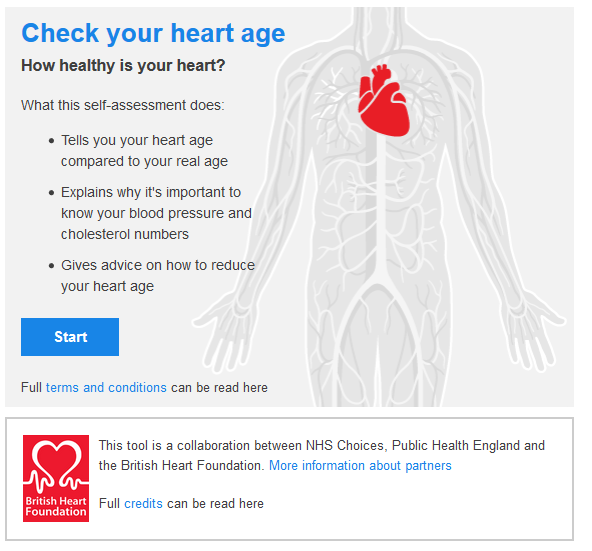Click the heart symbol inside the BHF logo
This screenshot has width=592, height=551.
tap(57, 459)
